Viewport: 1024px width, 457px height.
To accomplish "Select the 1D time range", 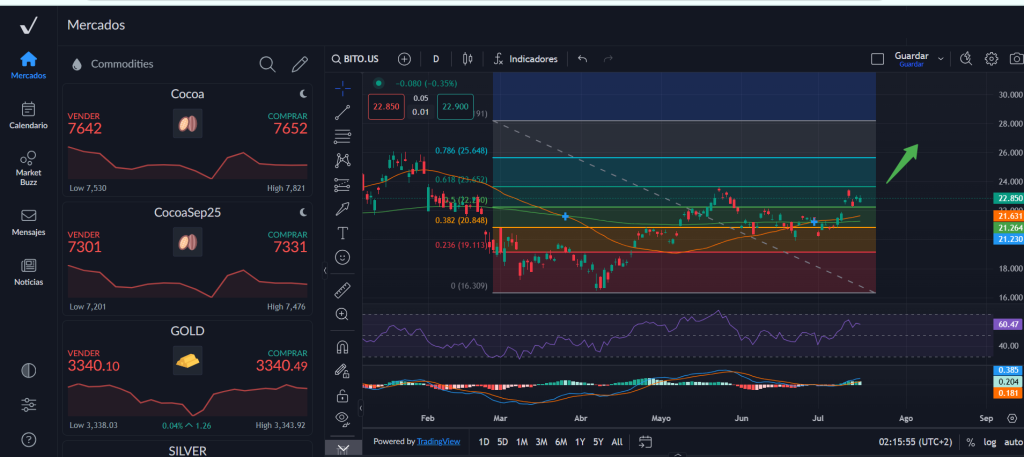I will [x=484, y=442].
